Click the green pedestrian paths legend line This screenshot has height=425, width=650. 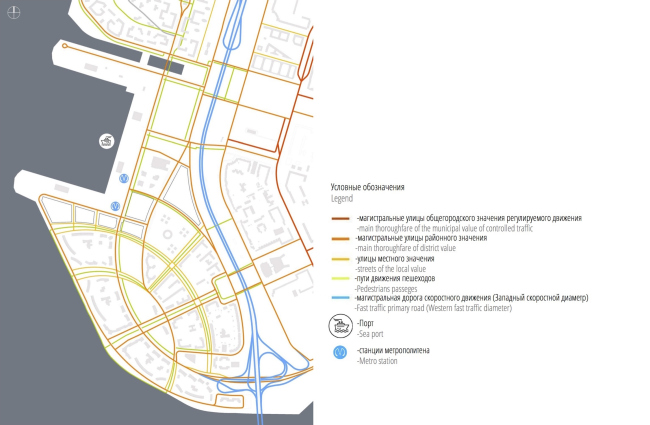pyautogui.click(x=342, y=278)
